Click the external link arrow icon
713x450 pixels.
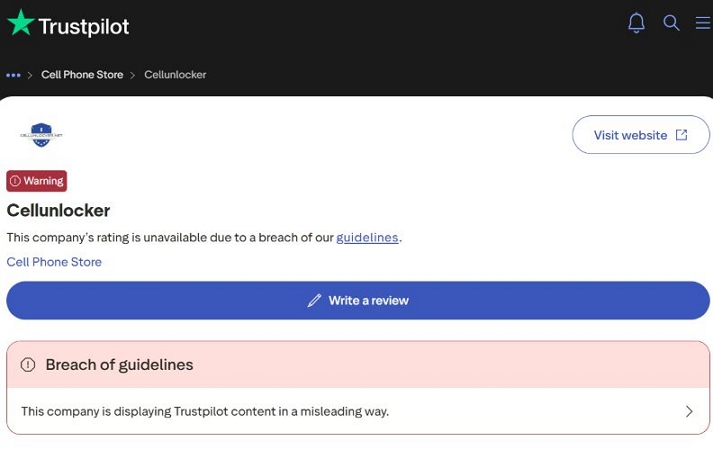coord(681,135)
